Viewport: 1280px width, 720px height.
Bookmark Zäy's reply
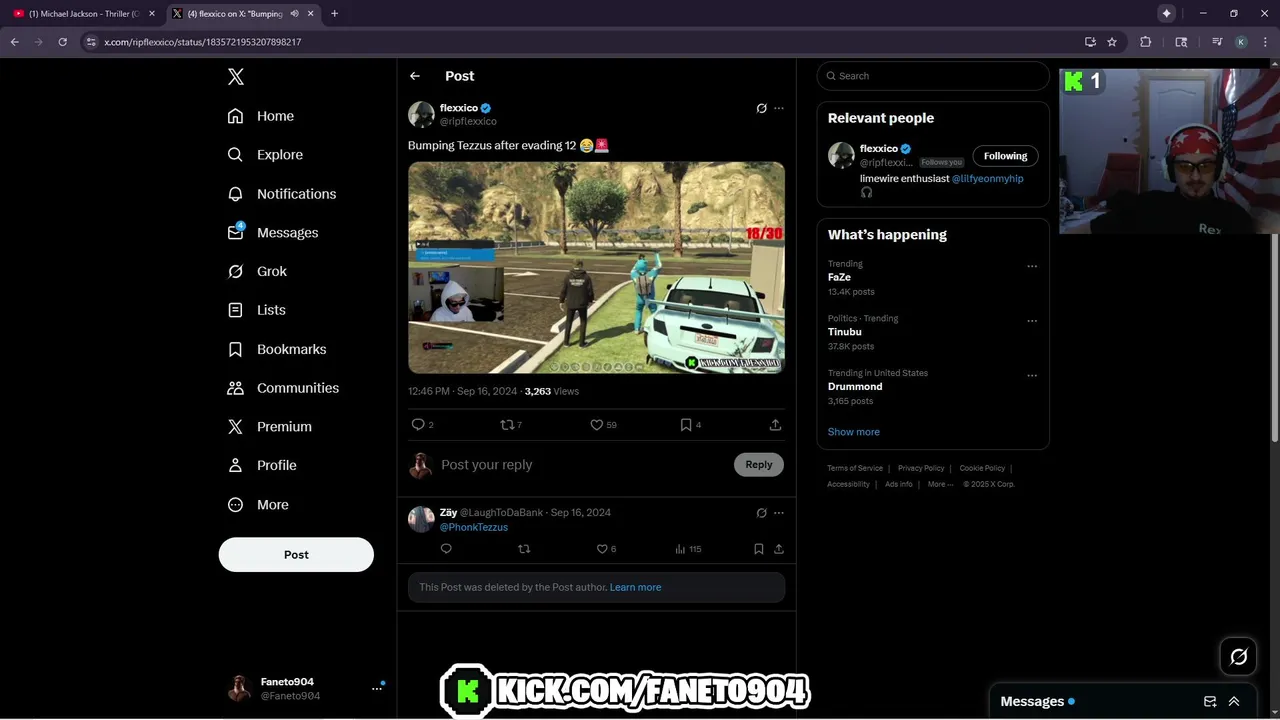pyautogui.click(x=758, y=549)
